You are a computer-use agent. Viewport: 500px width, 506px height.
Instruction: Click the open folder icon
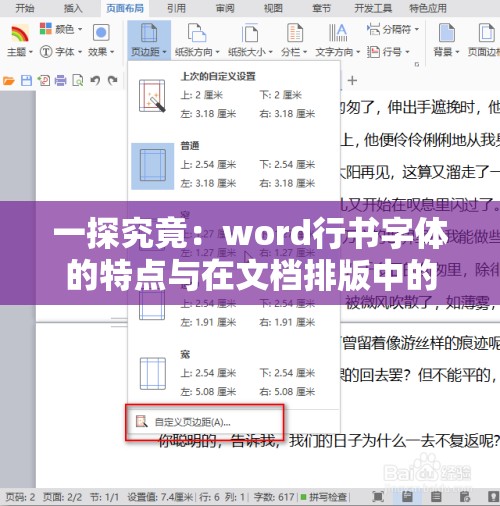pos(9,81)
